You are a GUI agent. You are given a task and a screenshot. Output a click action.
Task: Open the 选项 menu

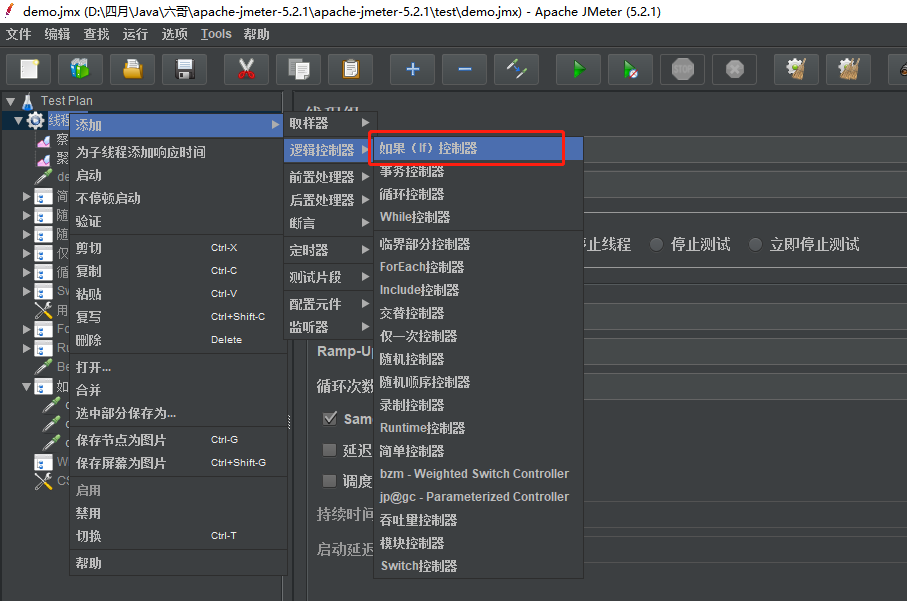pos(174,34)
